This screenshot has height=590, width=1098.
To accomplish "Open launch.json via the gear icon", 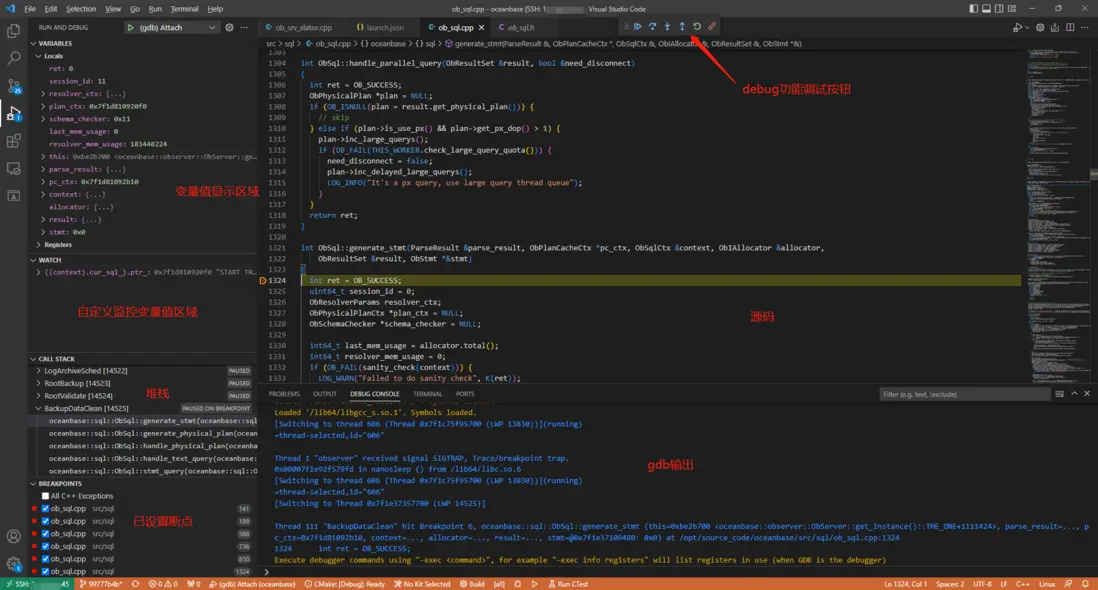I will [229, 28].
